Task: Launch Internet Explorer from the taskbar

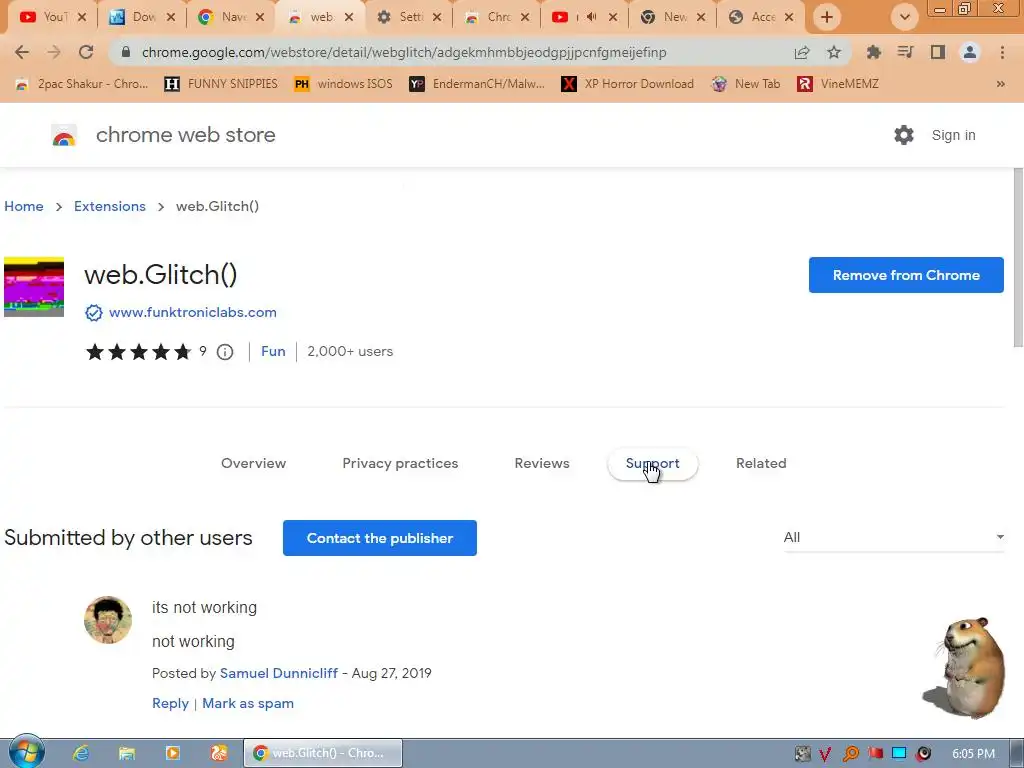Action: (80, 753)
